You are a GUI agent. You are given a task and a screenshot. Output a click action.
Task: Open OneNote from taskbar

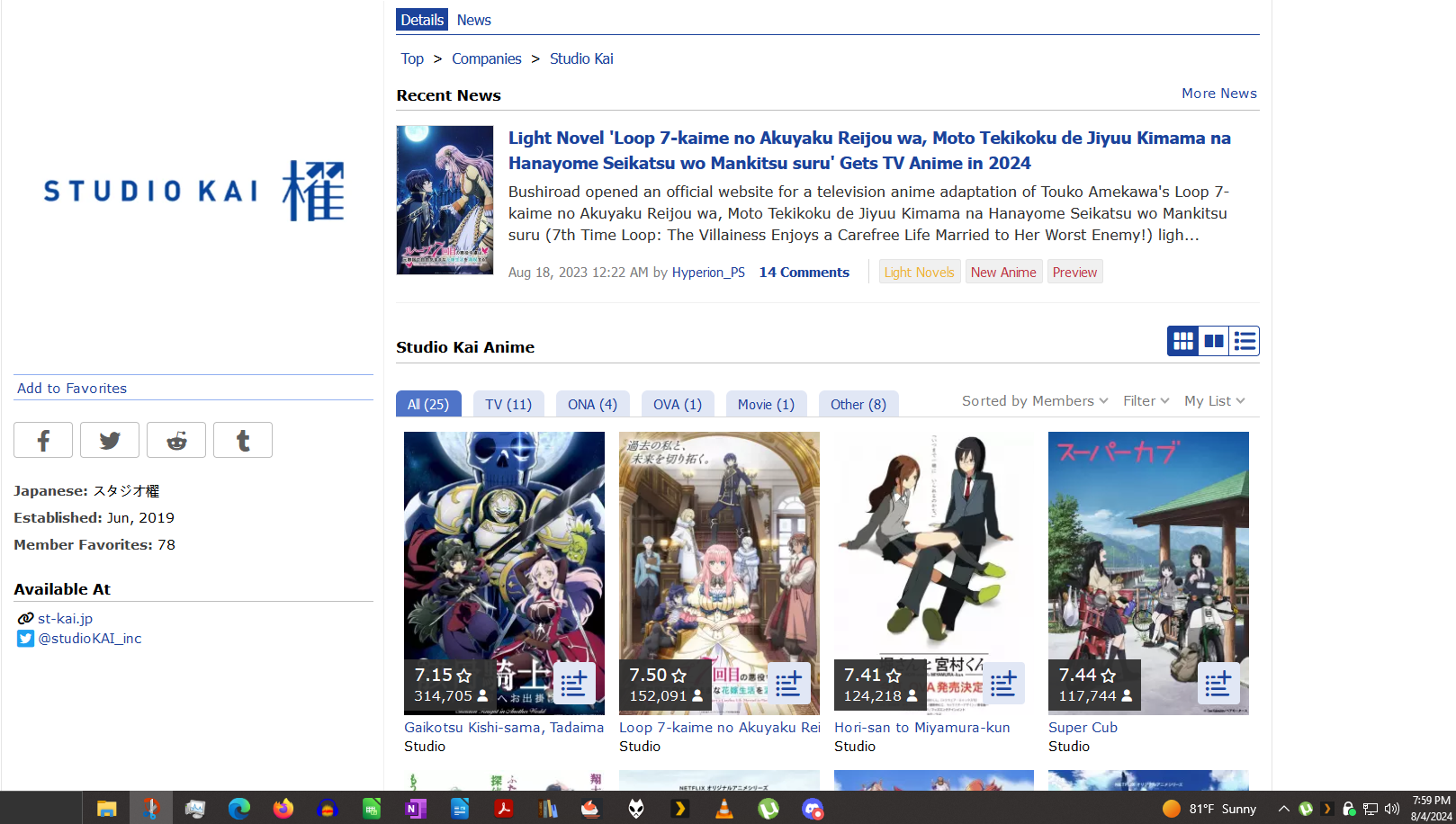click(415, 809)
